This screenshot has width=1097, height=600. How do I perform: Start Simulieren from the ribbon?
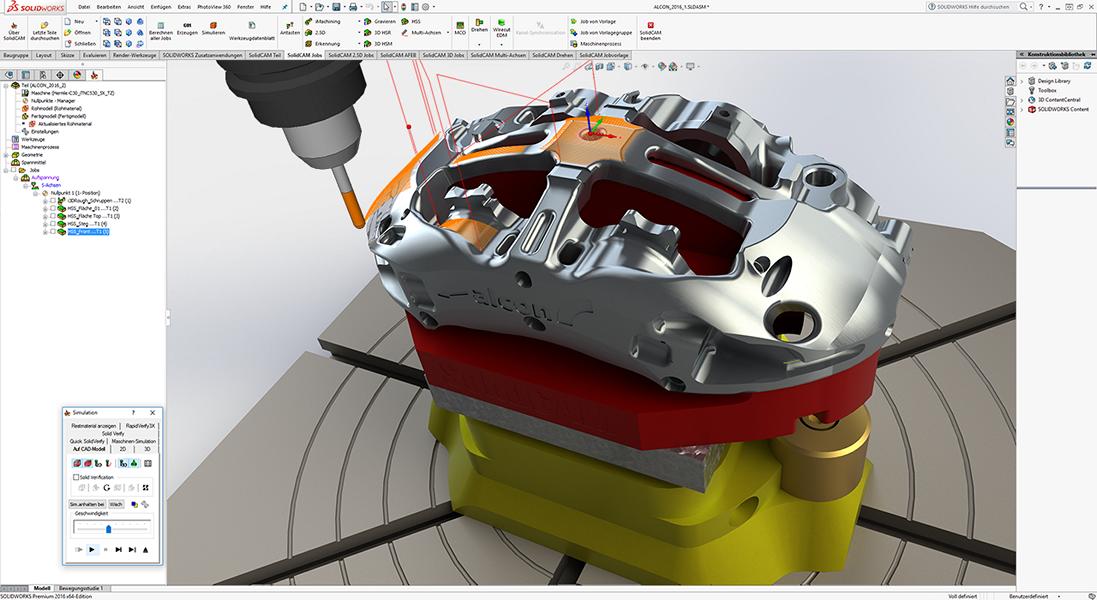point(213,29)
